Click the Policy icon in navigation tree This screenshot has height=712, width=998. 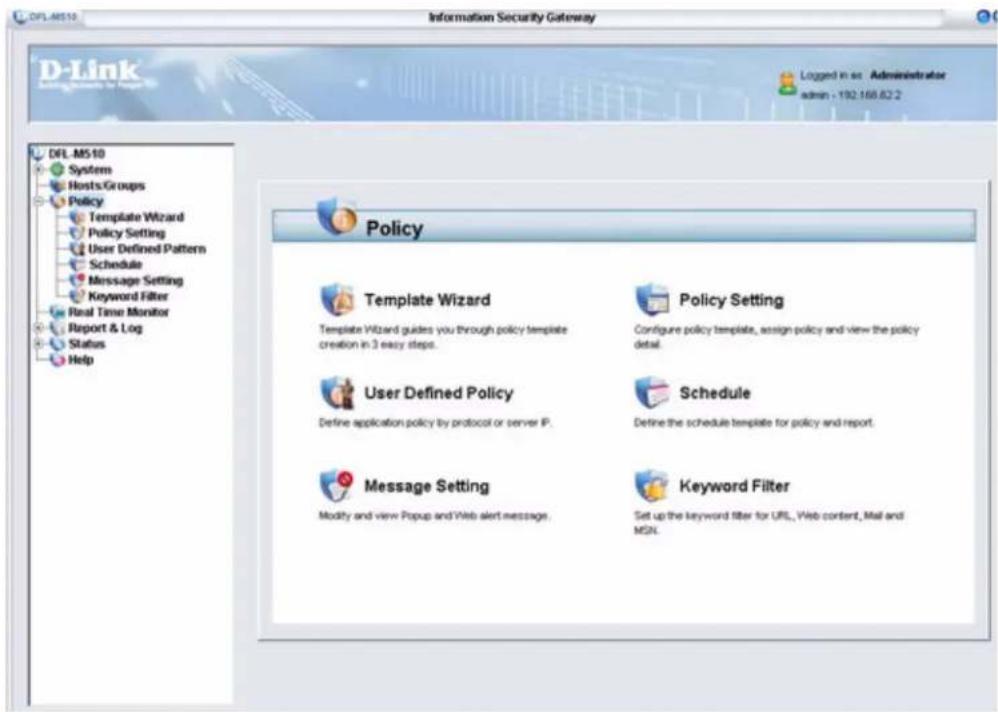[x=58, y=202]
